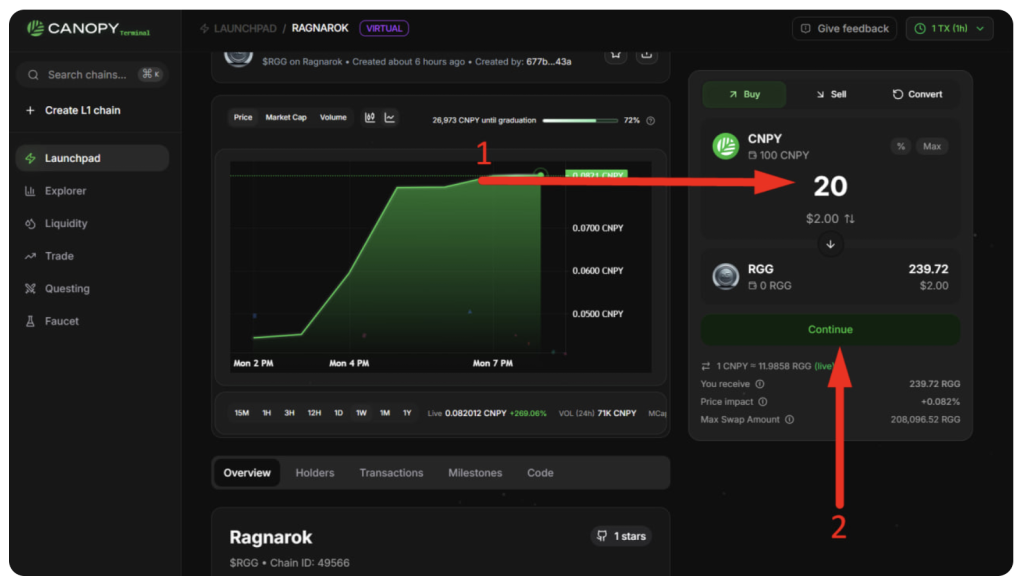
Task: Select the Market Cap chart mode
Action: pyautogui.click(x=286, y=118)
